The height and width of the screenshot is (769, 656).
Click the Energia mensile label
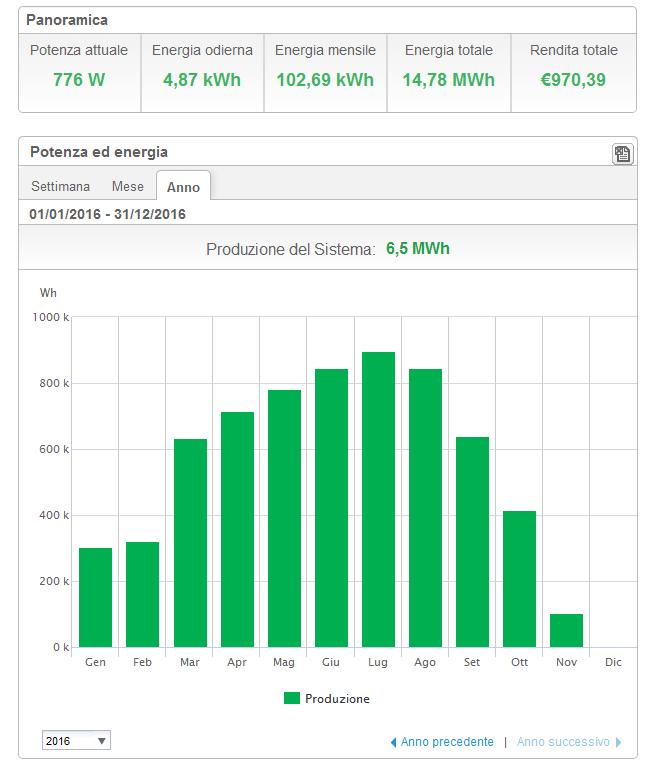[x=325, y=50]
